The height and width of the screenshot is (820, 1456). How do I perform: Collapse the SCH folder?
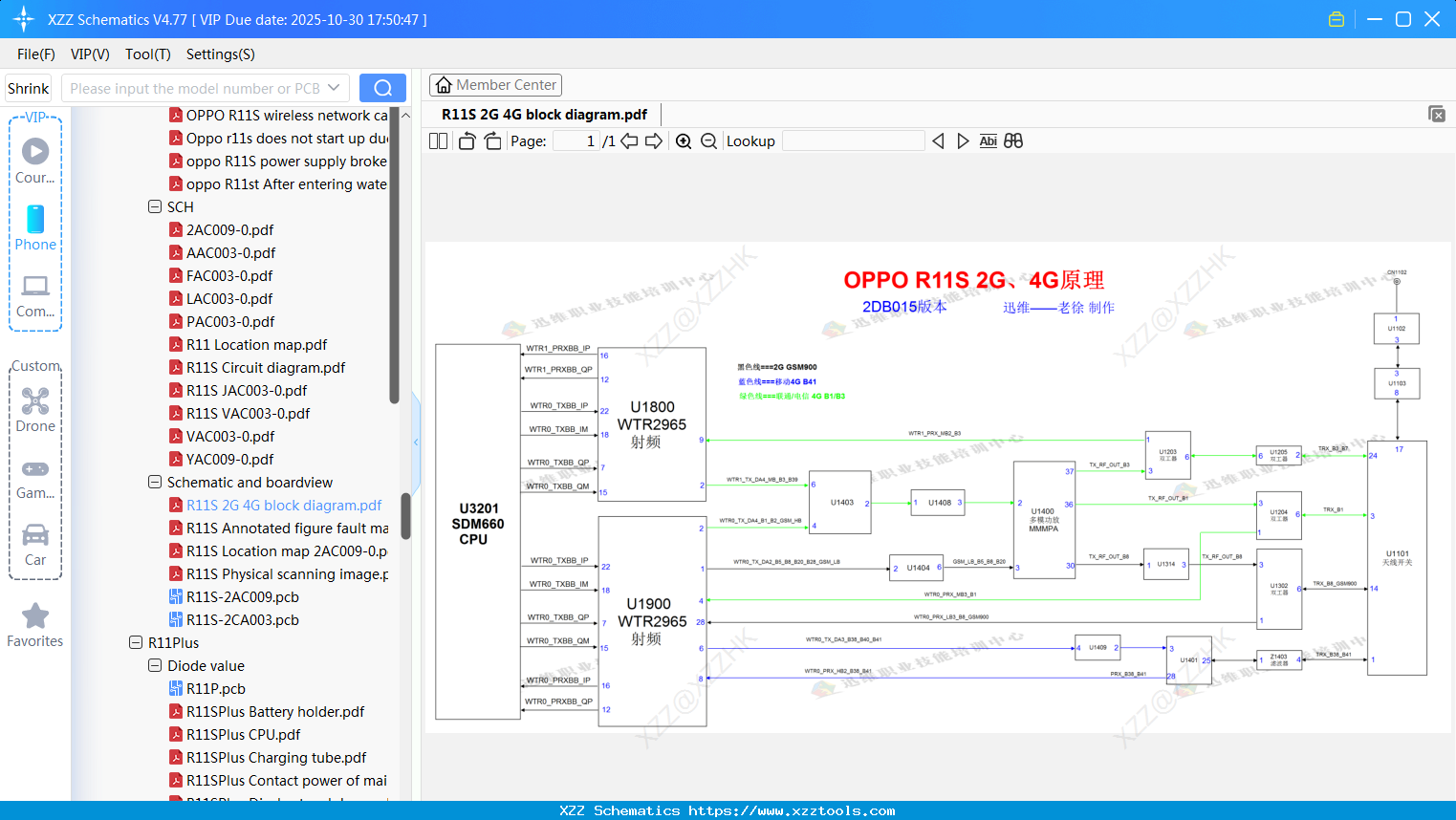(x=155, y=206)
